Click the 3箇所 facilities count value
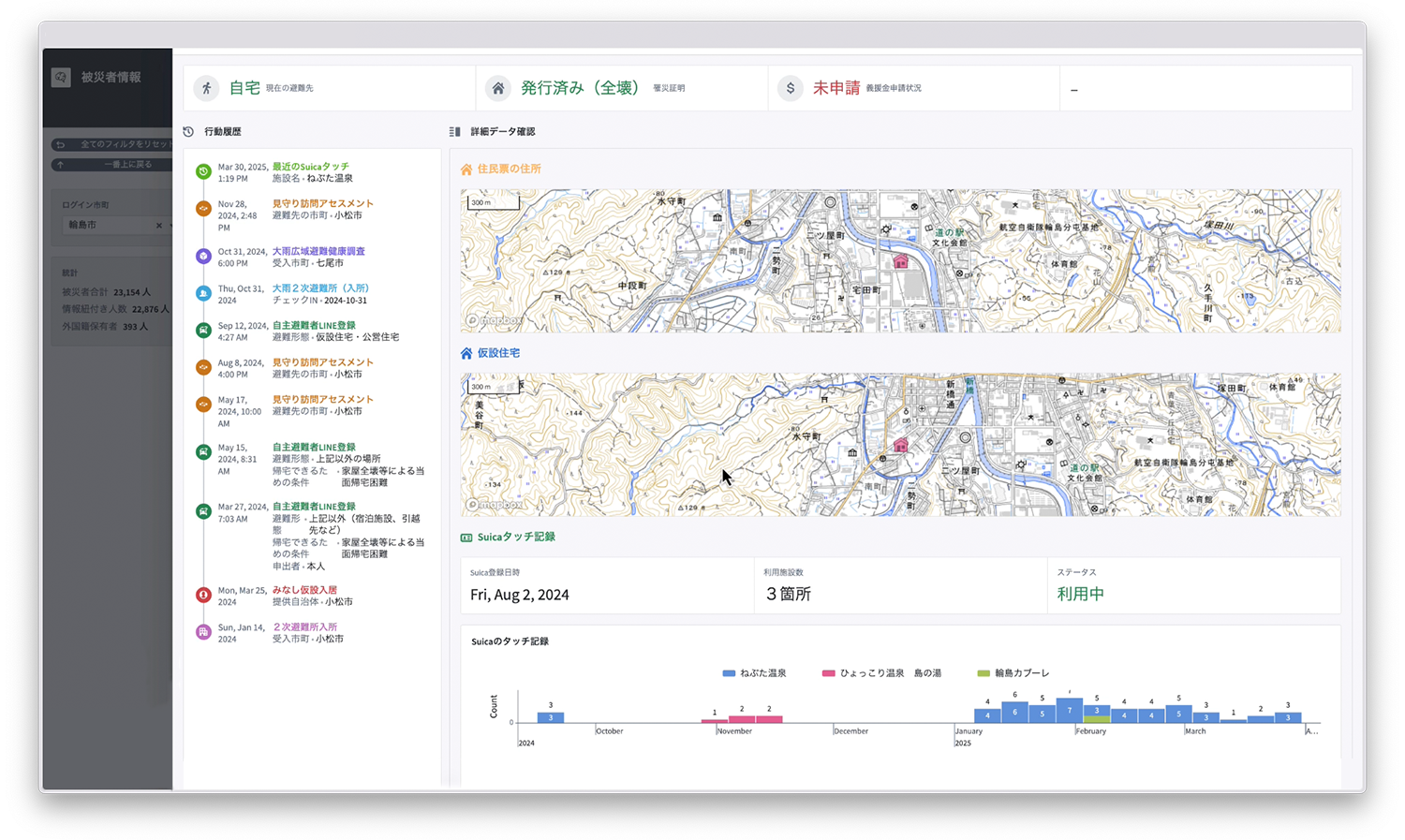This screenshot has width=1405, height=840. 789,595
